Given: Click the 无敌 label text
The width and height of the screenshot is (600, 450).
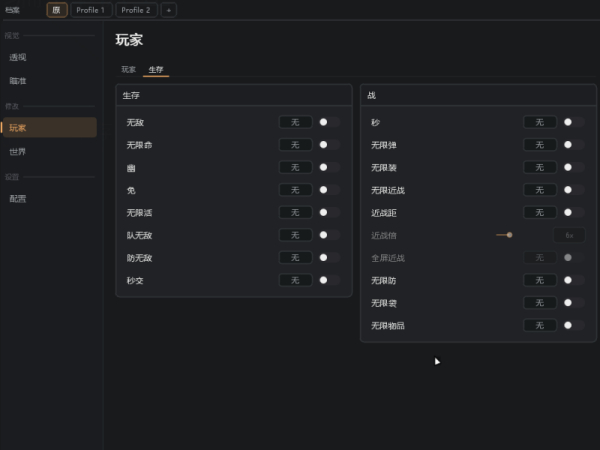Looking at the screenshot, I should point(135,122).
